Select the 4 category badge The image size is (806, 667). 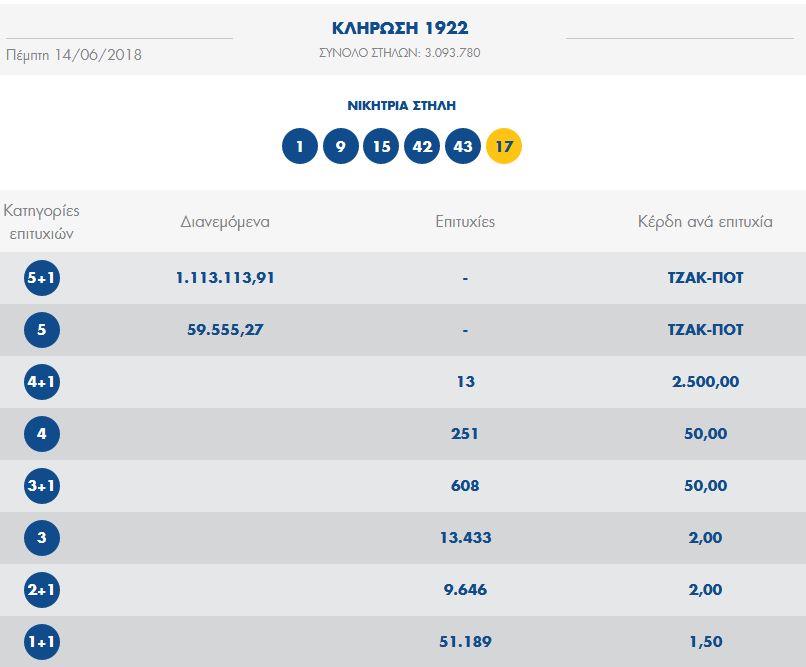[42, 434]
